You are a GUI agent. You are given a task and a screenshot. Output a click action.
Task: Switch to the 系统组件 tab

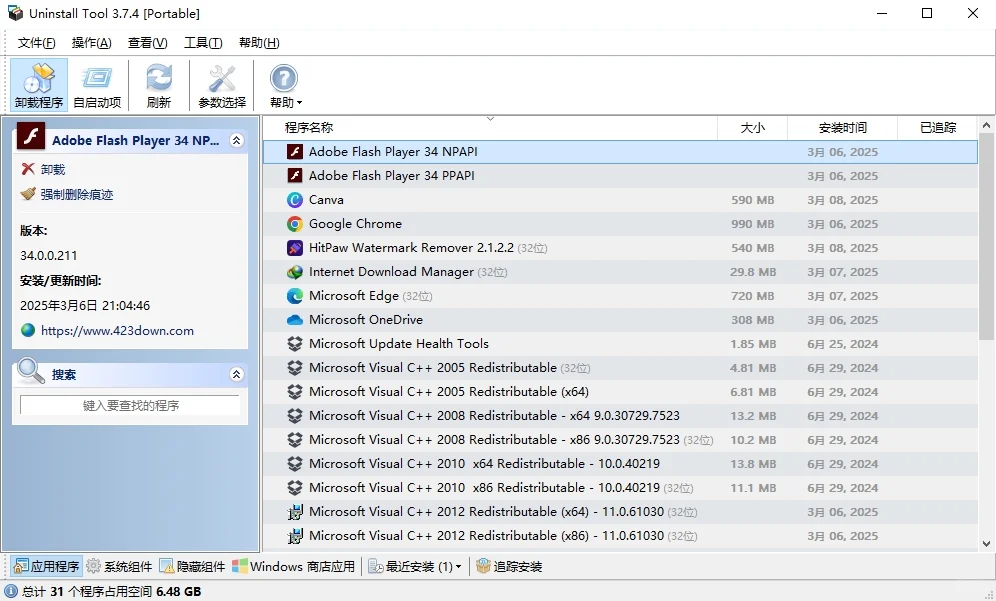tap(119, 566)
